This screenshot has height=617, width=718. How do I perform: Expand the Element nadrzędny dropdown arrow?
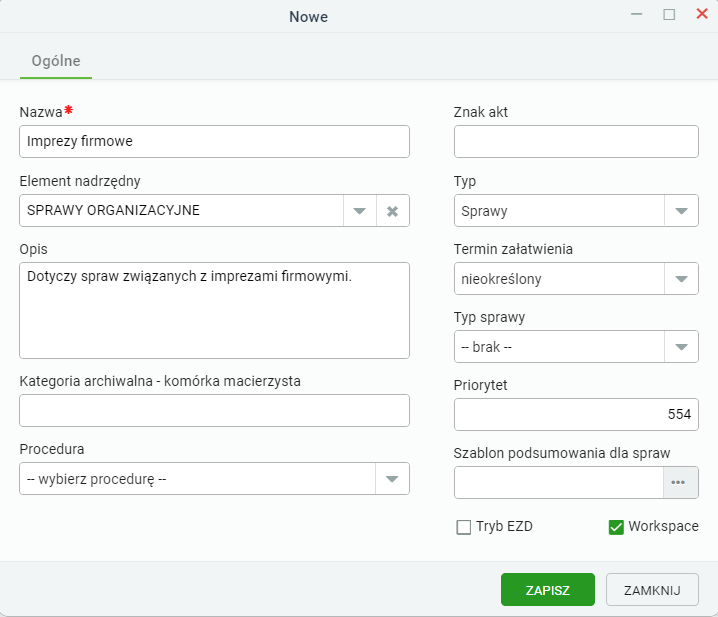[359, 211]
